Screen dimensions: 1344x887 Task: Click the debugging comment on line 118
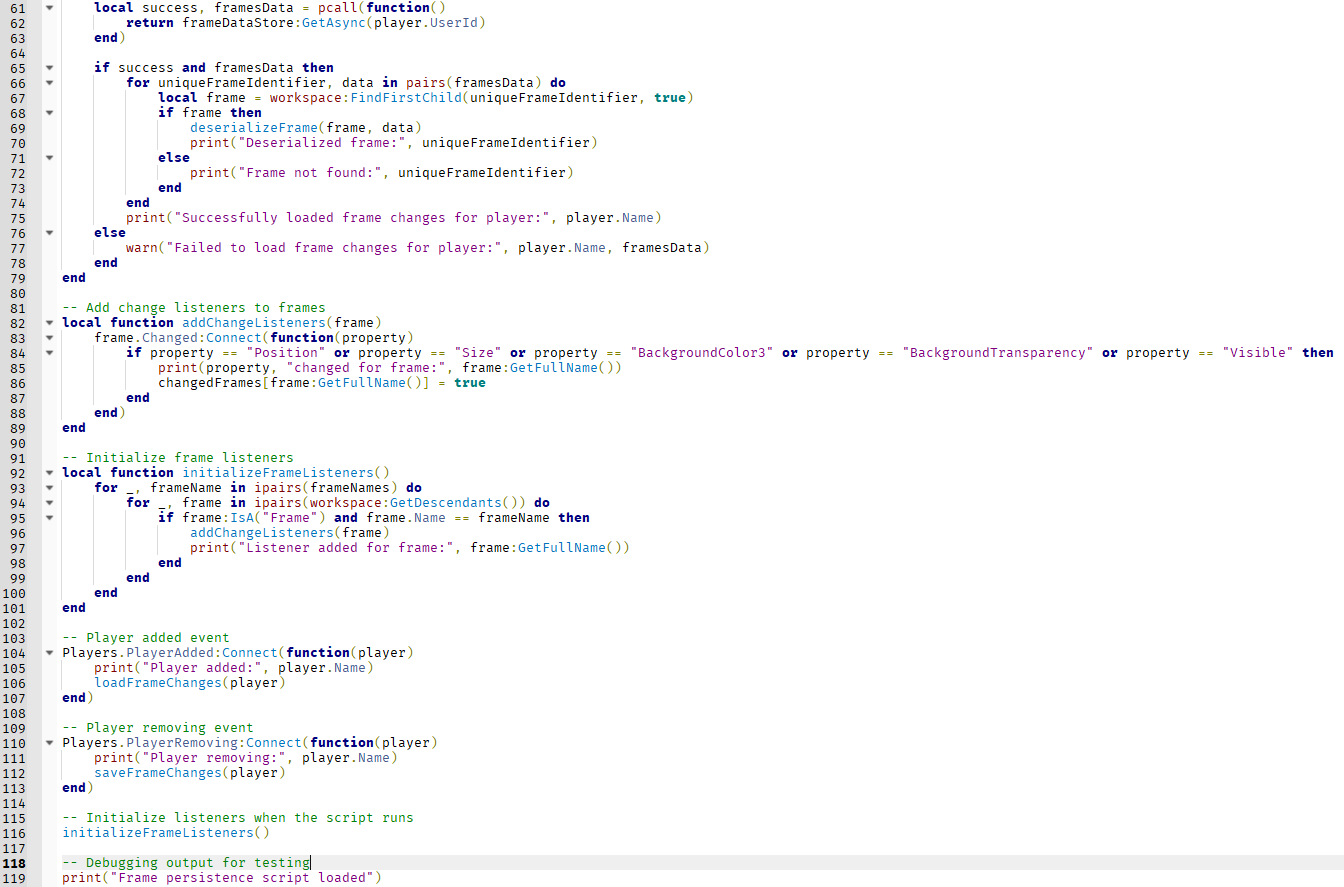(185, 862)
